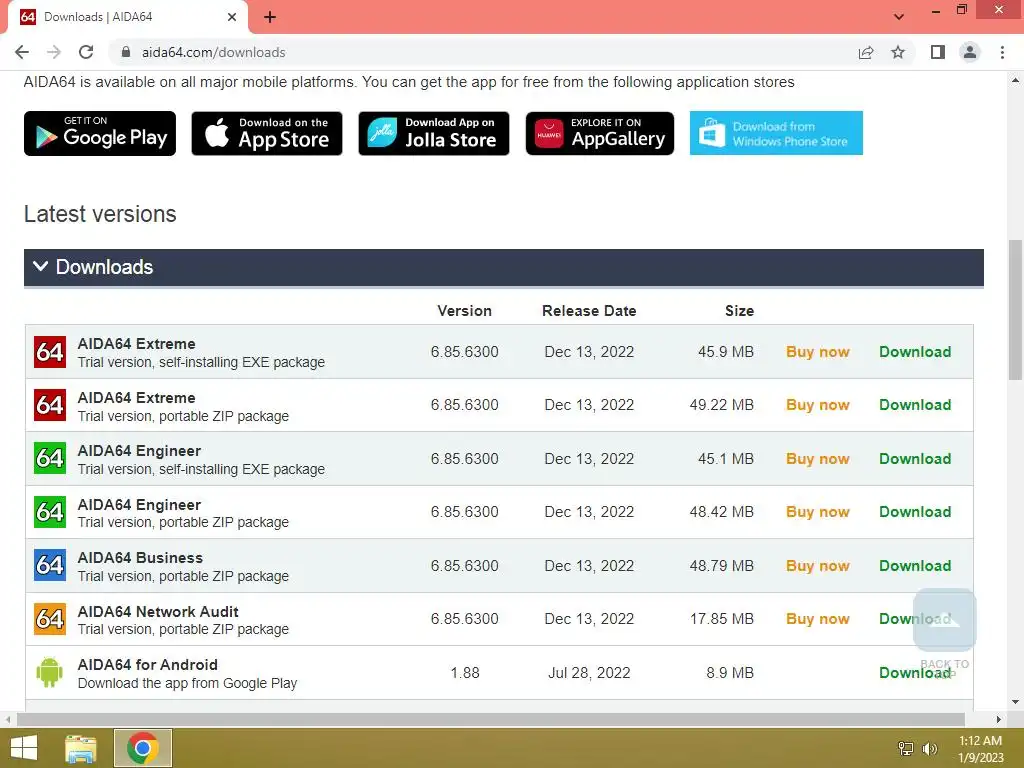Open the volume speaker icon in tray
1024x768 pixels.
(x=930, y=748)
